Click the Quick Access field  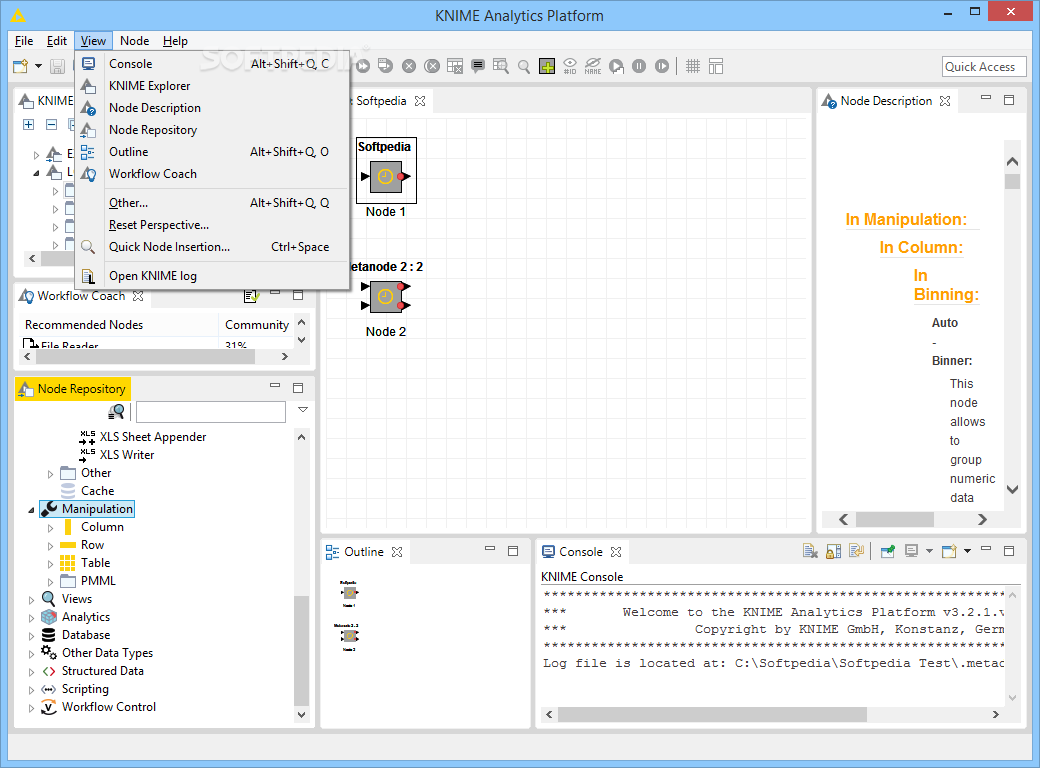click(984, 66)
